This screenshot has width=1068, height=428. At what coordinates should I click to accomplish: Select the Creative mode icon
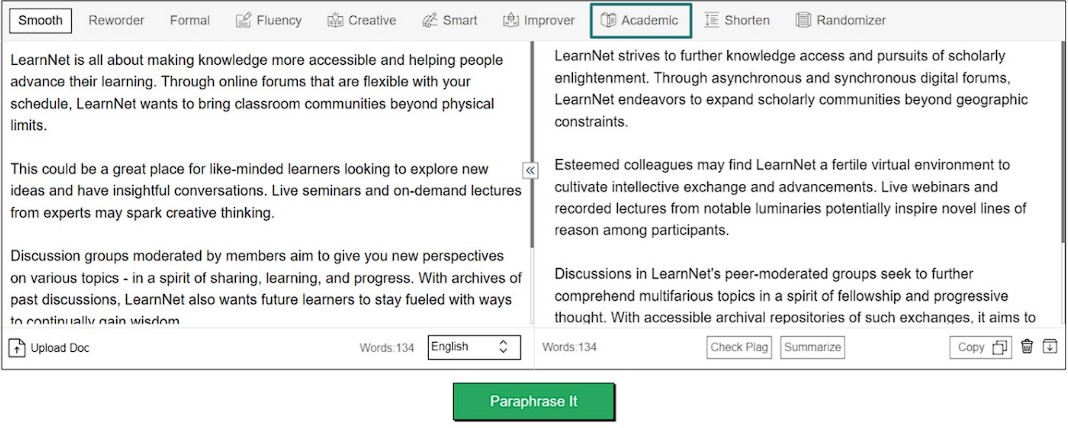click(333, 20)
